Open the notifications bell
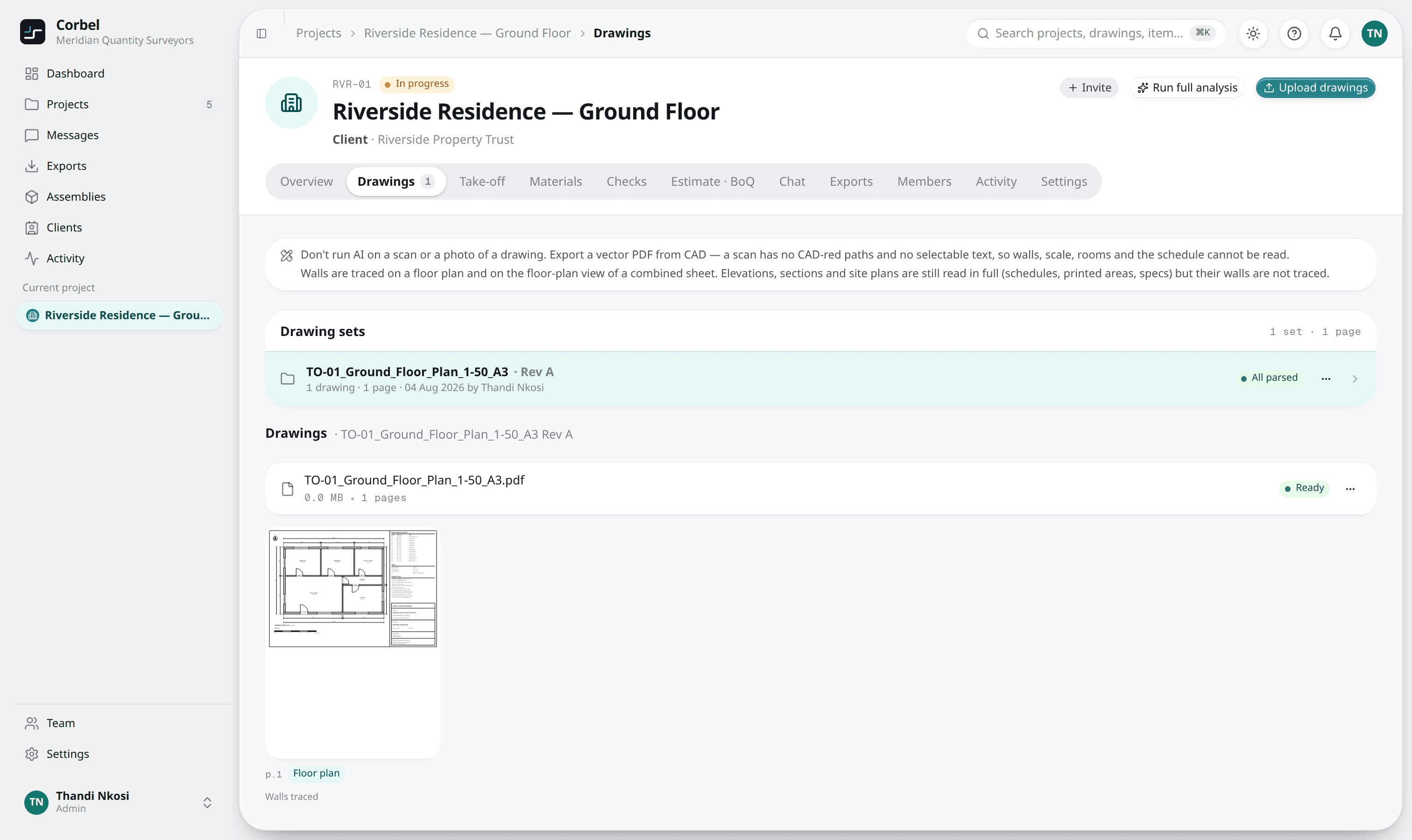 1335,34
